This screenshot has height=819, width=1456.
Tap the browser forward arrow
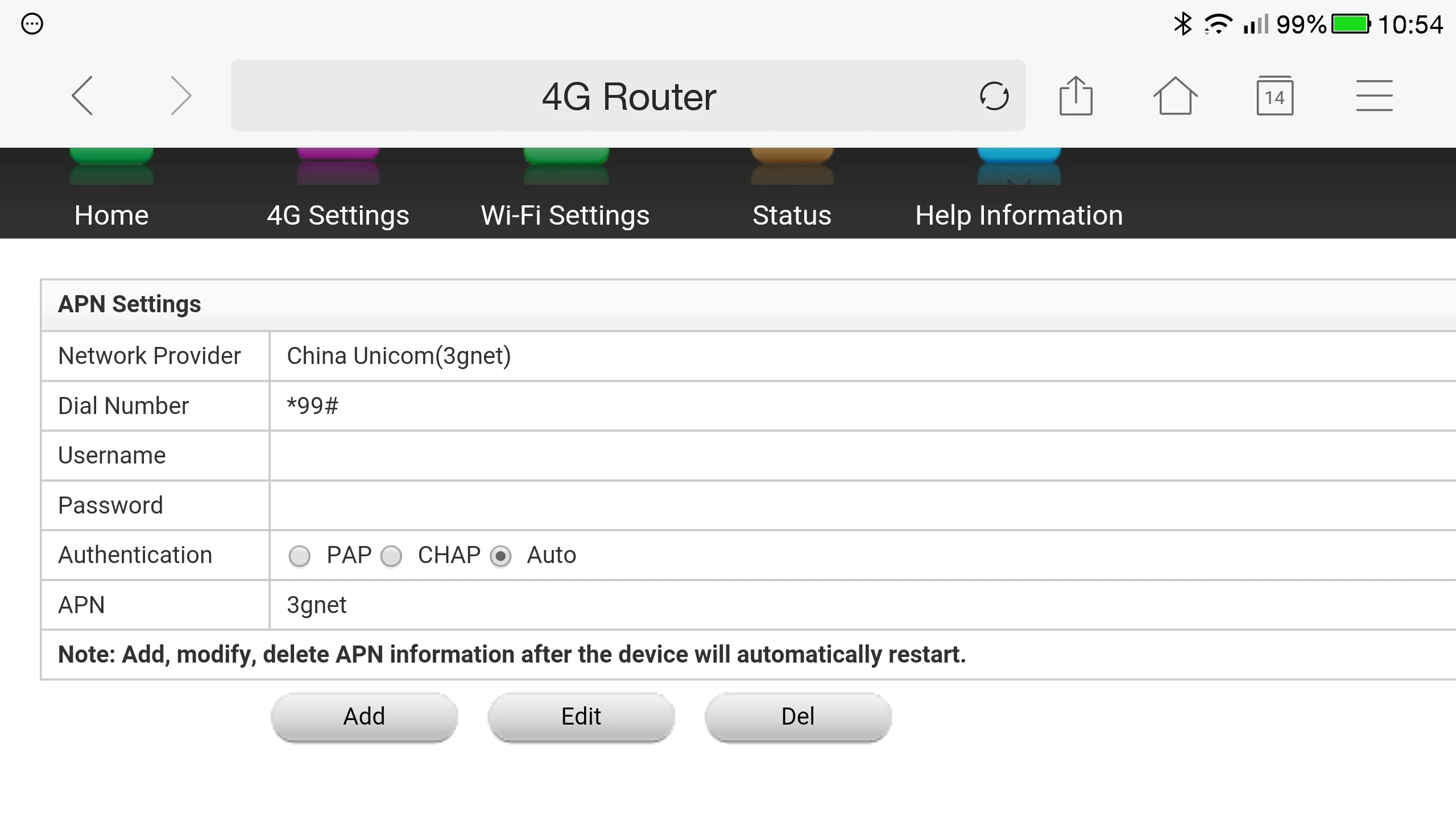tap(181, 96)
